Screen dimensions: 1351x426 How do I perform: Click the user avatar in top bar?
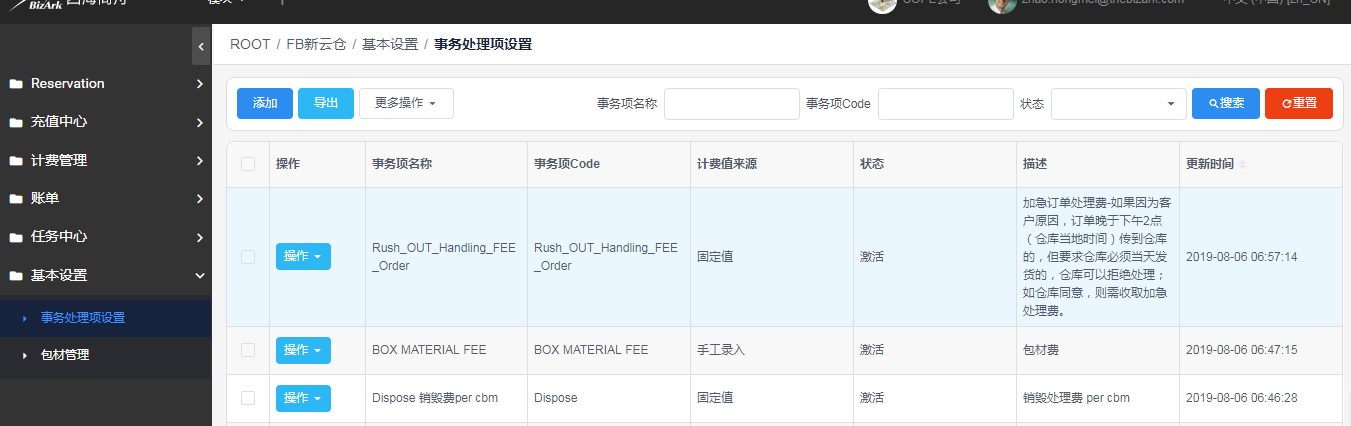tap(1002, 4)
